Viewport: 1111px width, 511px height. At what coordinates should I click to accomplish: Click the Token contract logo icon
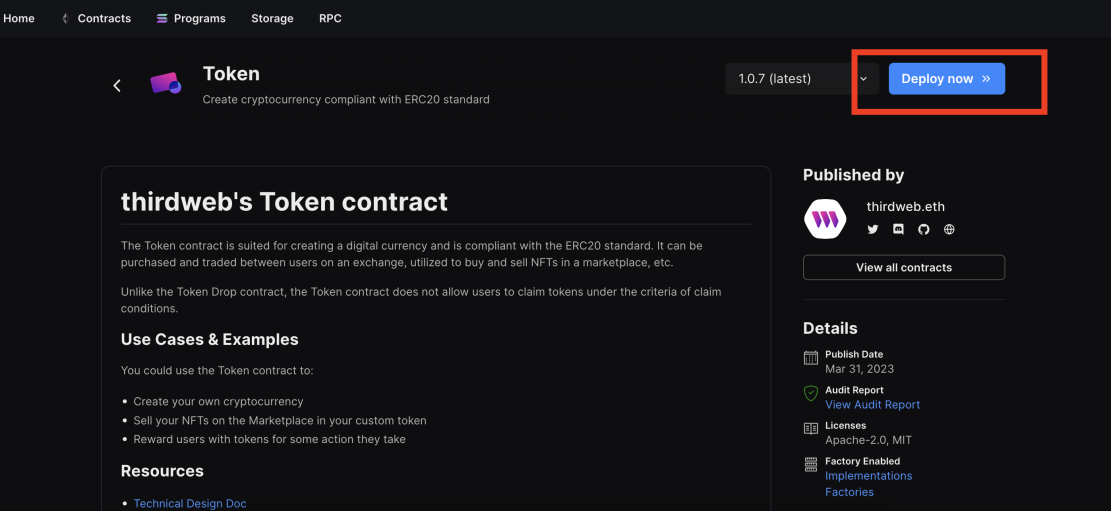166,84
